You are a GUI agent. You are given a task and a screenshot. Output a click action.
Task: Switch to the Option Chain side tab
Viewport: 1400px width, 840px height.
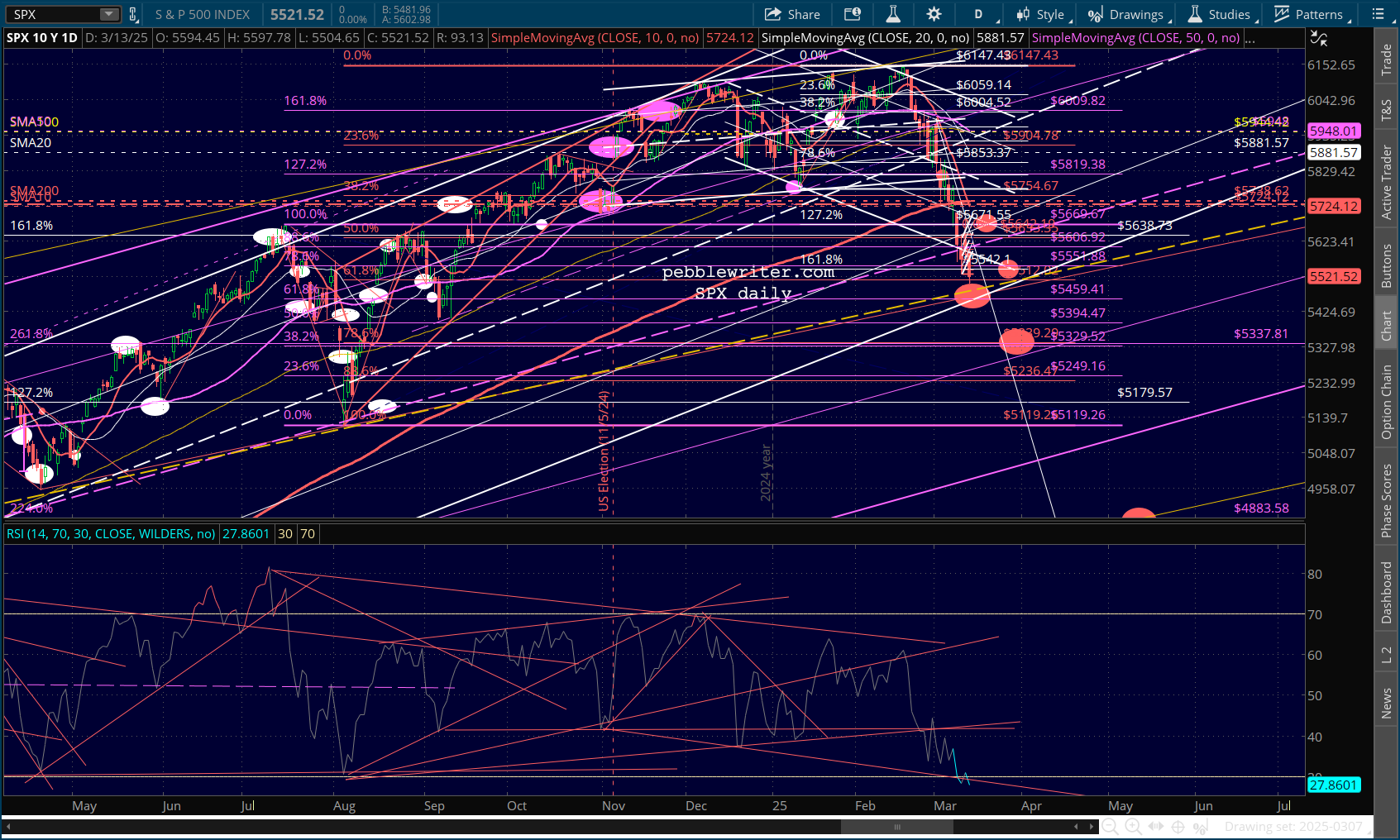1387,402
